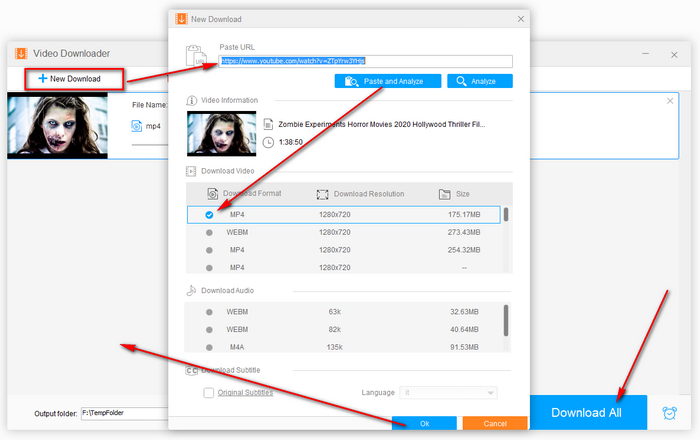Click the video title document icon
The width and height of the screenshot is (700, 440).
click(268, 124)
